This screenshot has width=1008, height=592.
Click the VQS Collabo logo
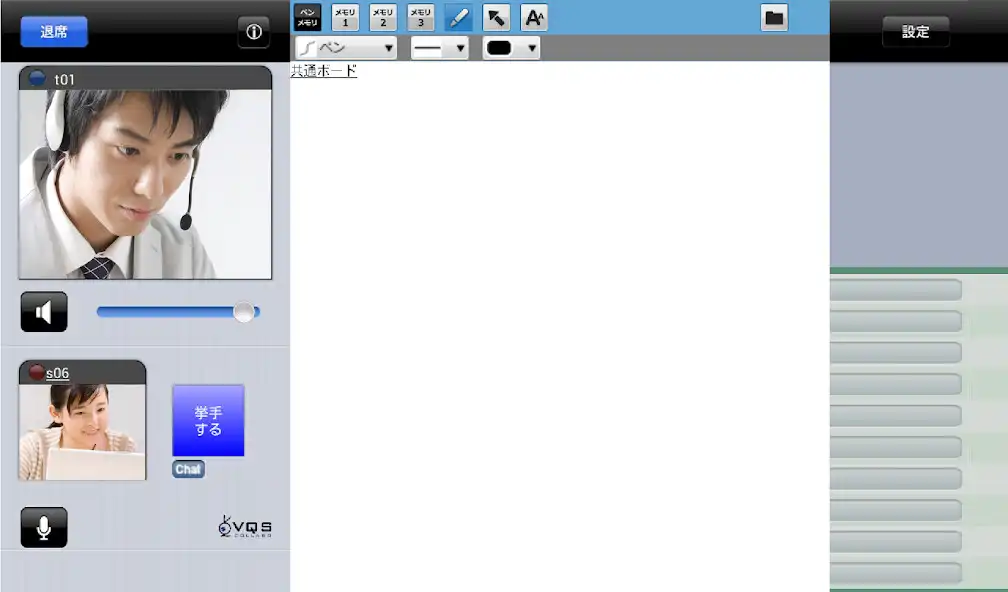[x=245, y=527]
